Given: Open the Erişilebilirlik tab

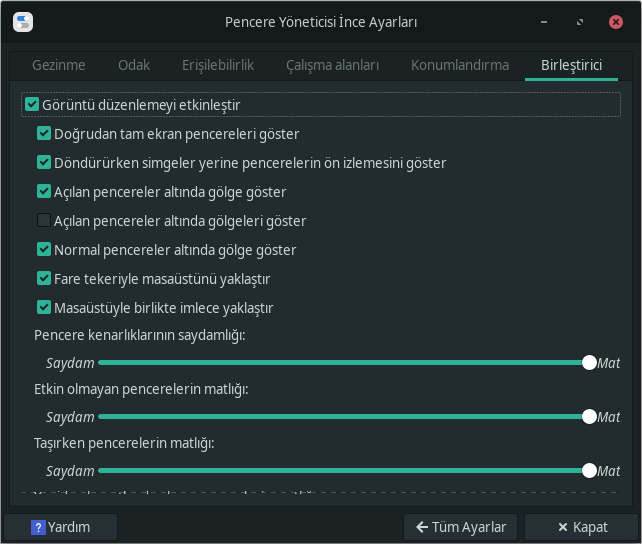Looking at the screenshot, I should click(218, 65).
